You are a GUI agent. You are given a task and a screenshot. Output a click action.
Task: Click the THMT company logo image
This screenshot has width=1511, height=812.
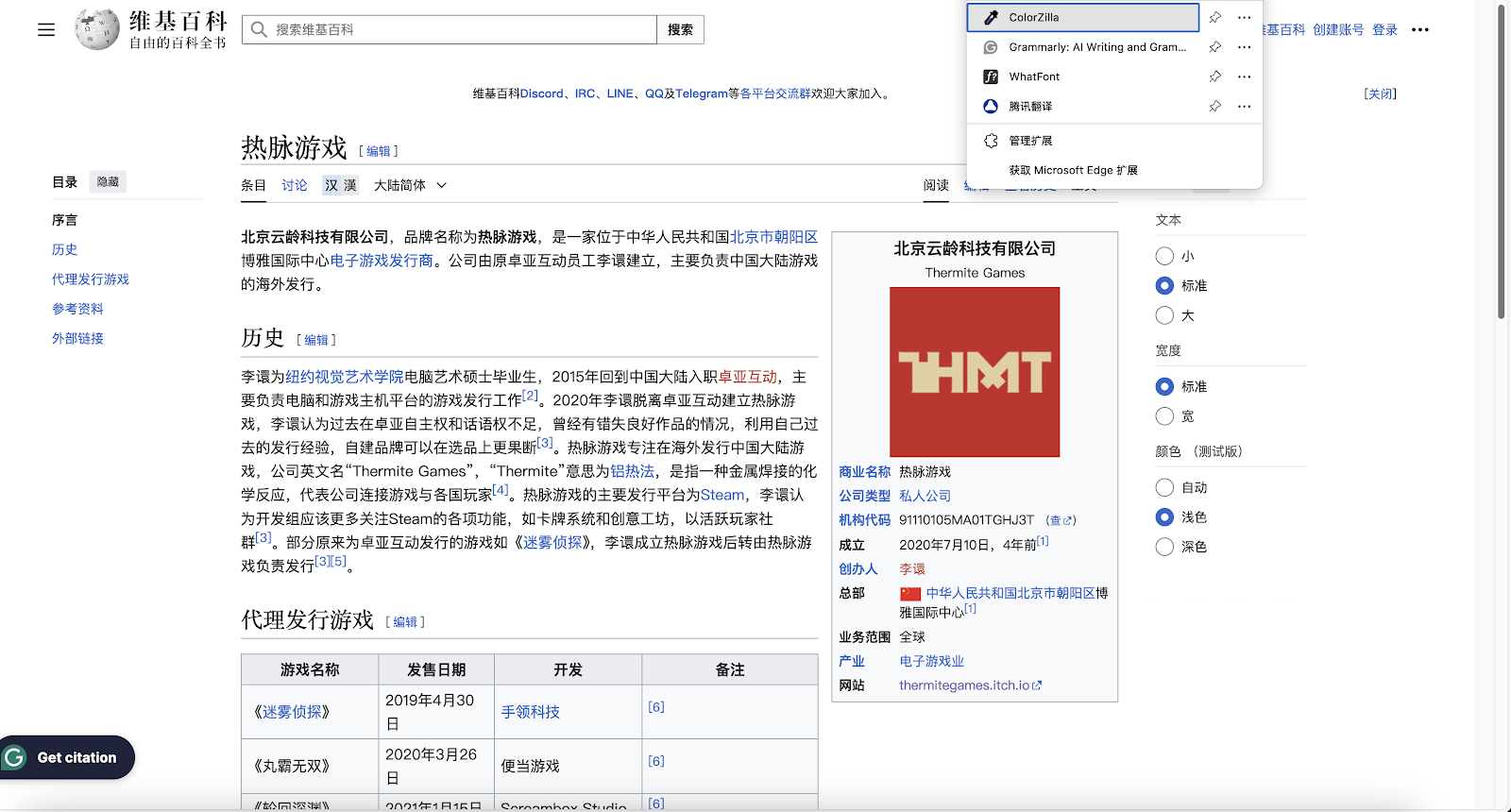pos(975,372)
